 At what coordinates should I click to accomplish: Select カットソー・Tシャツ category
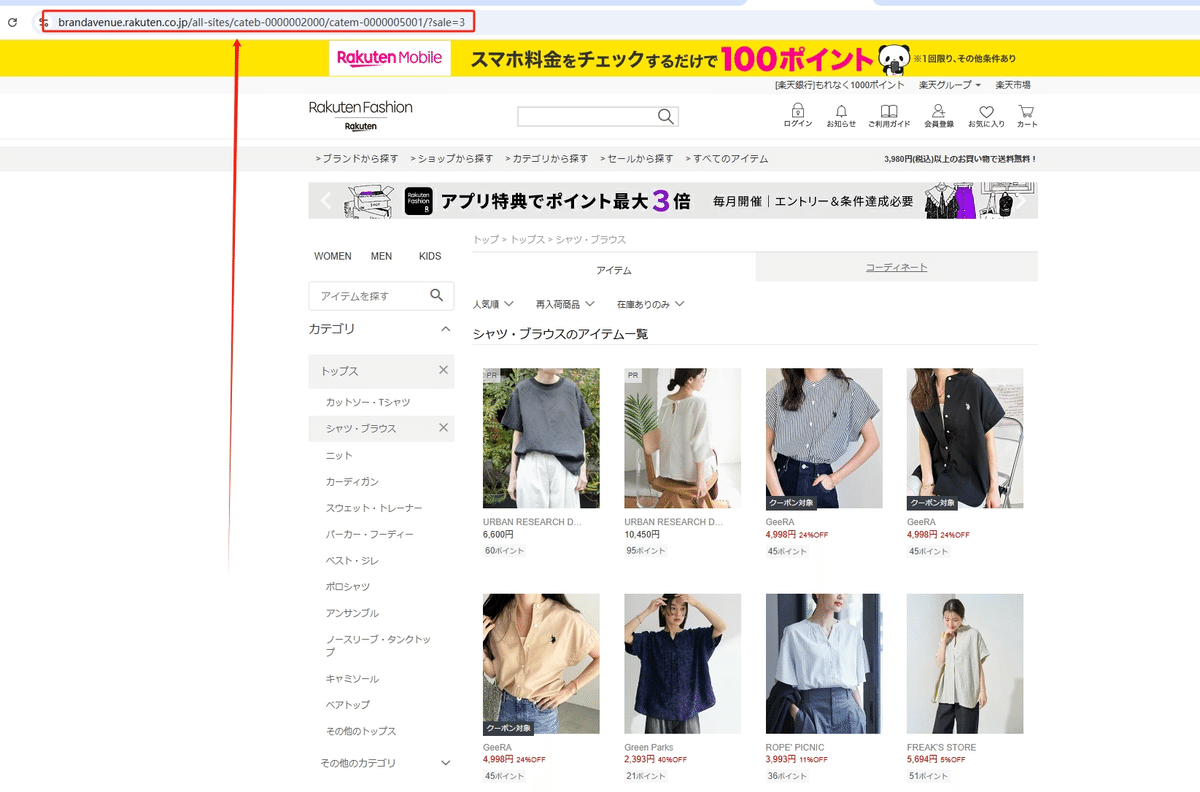click(368, 402)
